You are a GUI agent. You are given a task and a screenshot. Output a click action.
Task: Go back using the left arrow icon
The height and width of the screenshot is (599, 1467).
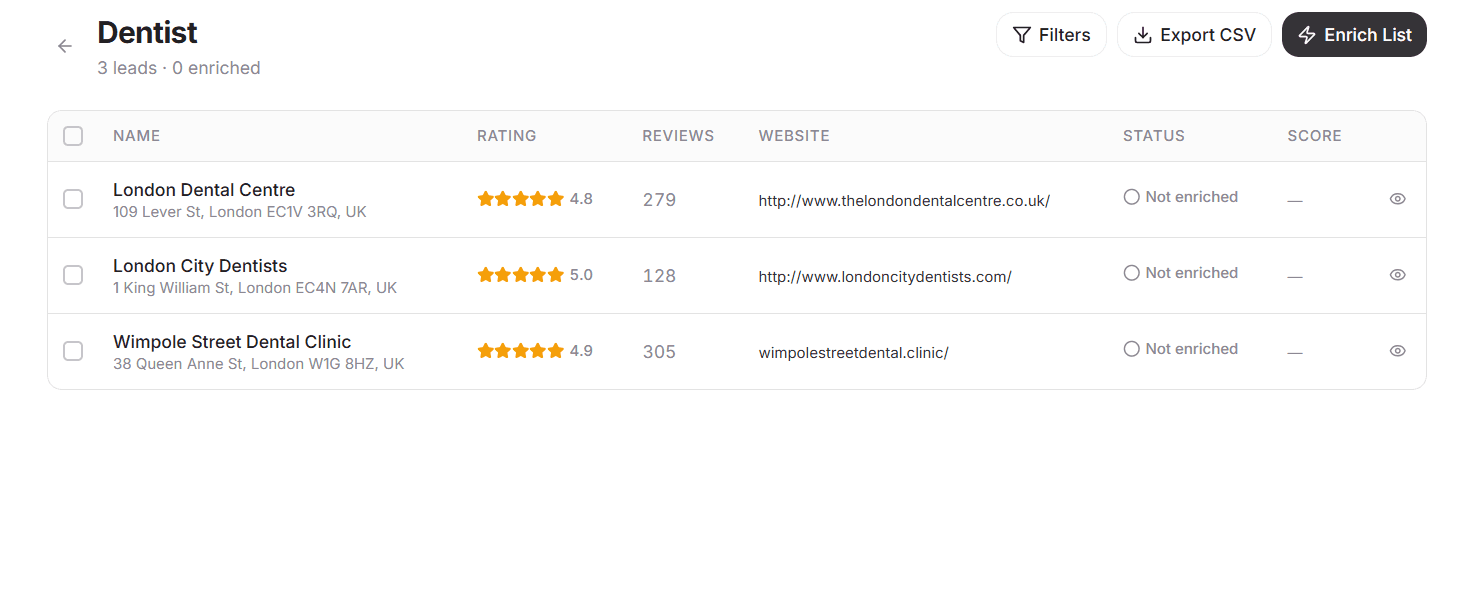point(65,46)
